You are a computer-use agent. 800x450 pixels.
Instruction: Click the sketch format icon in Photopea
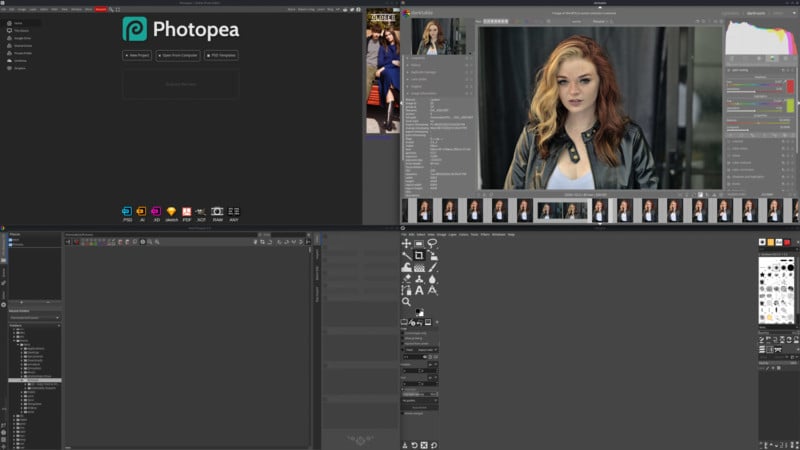[x=171, y=211]
